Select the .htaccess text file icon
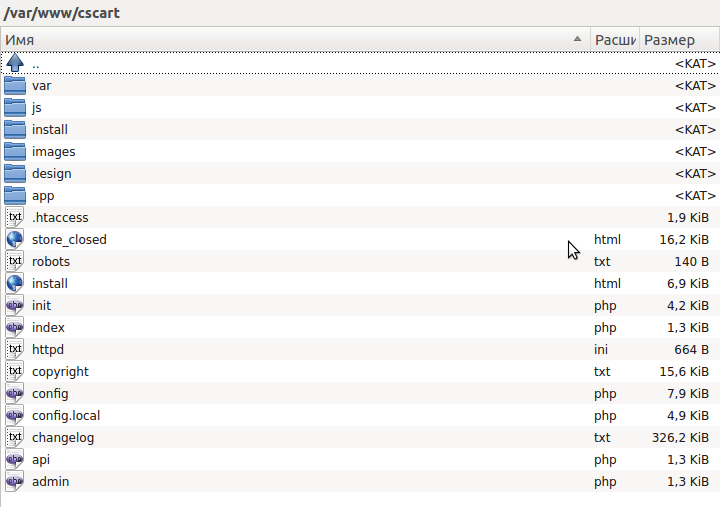The height and width of the screenshot is (507, 720). point(15,217)
